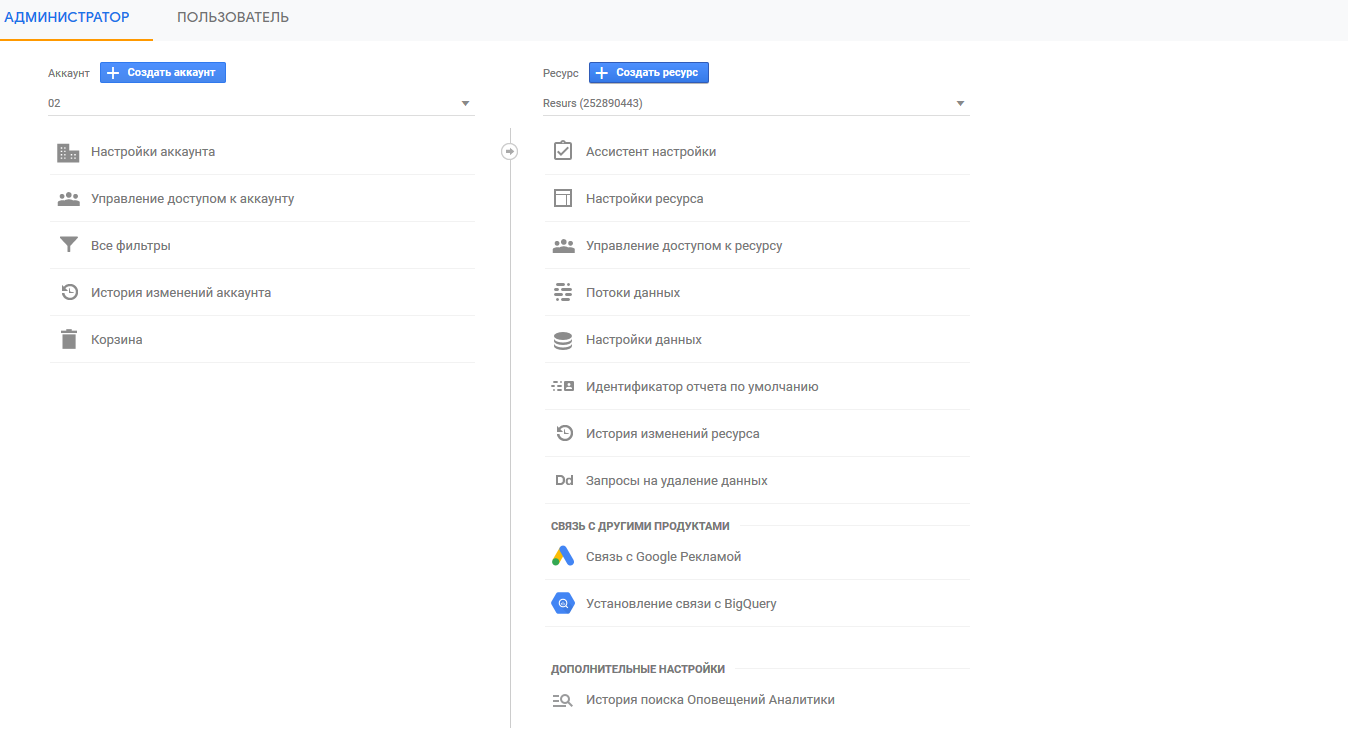Click the trash bin icon
This screenshot has width=1348, height=748.
[x=68, y=340]
